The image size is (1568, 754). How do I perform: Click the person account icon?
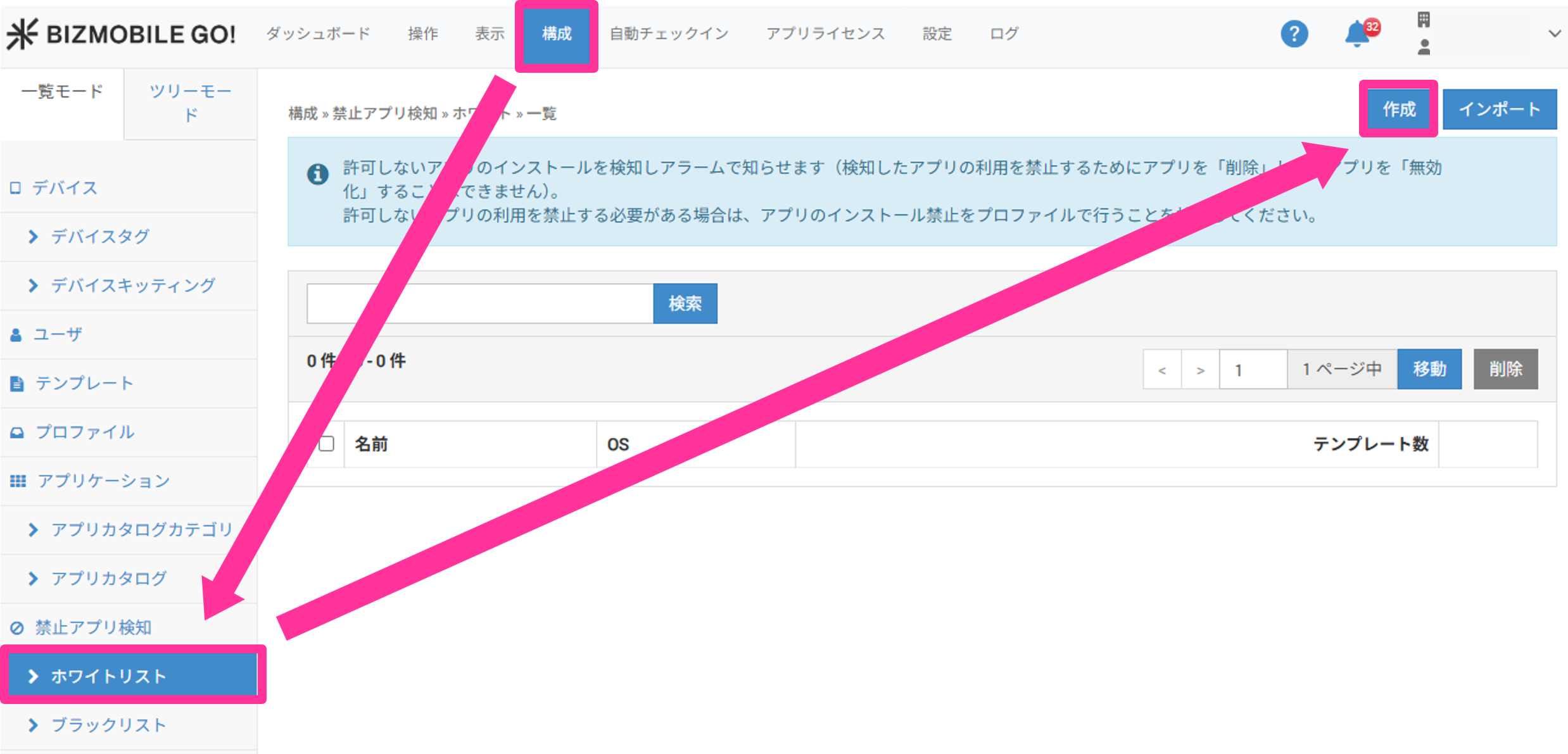point(1424,47)
